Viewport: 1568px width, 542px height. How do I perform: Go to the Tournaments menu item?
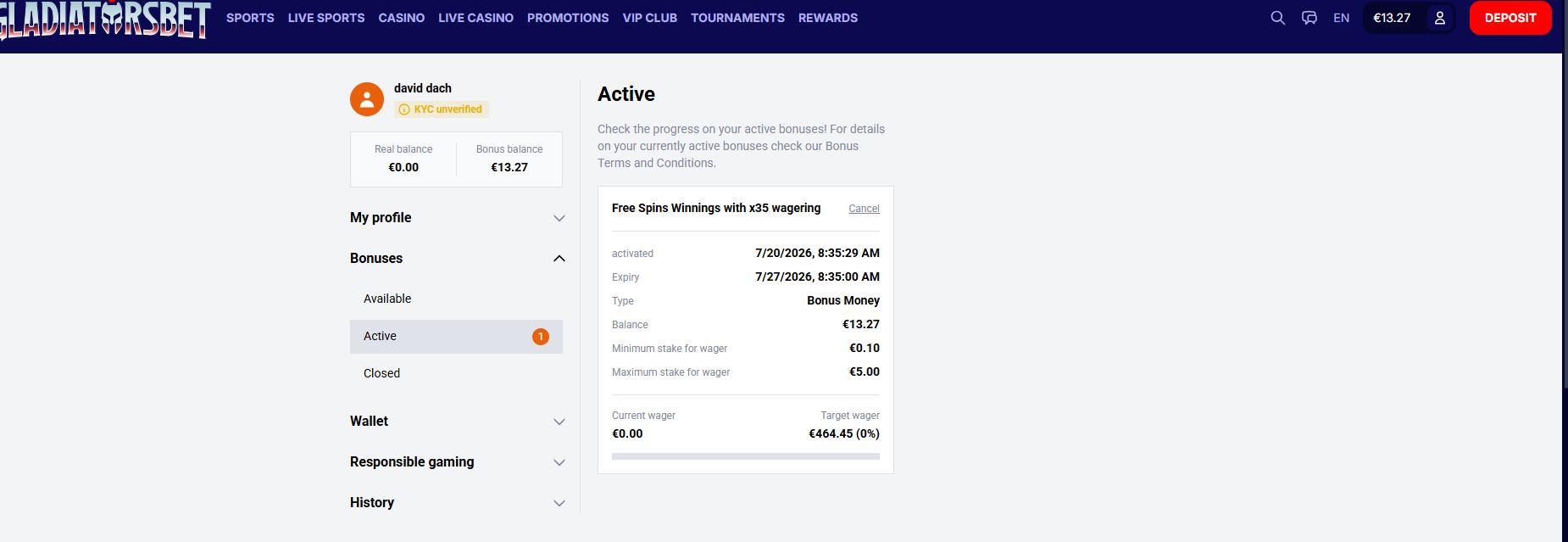point(737,18)
